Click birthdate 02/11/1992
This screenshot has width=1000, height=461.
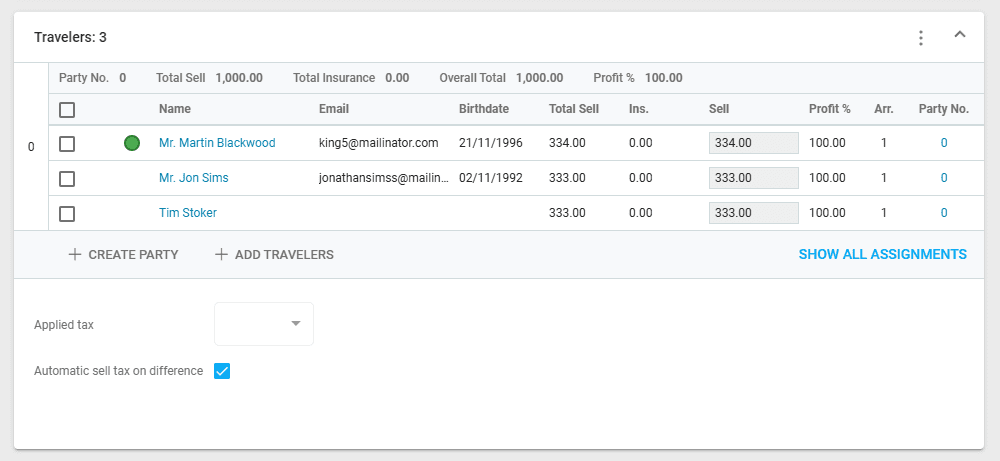[490, 178]
